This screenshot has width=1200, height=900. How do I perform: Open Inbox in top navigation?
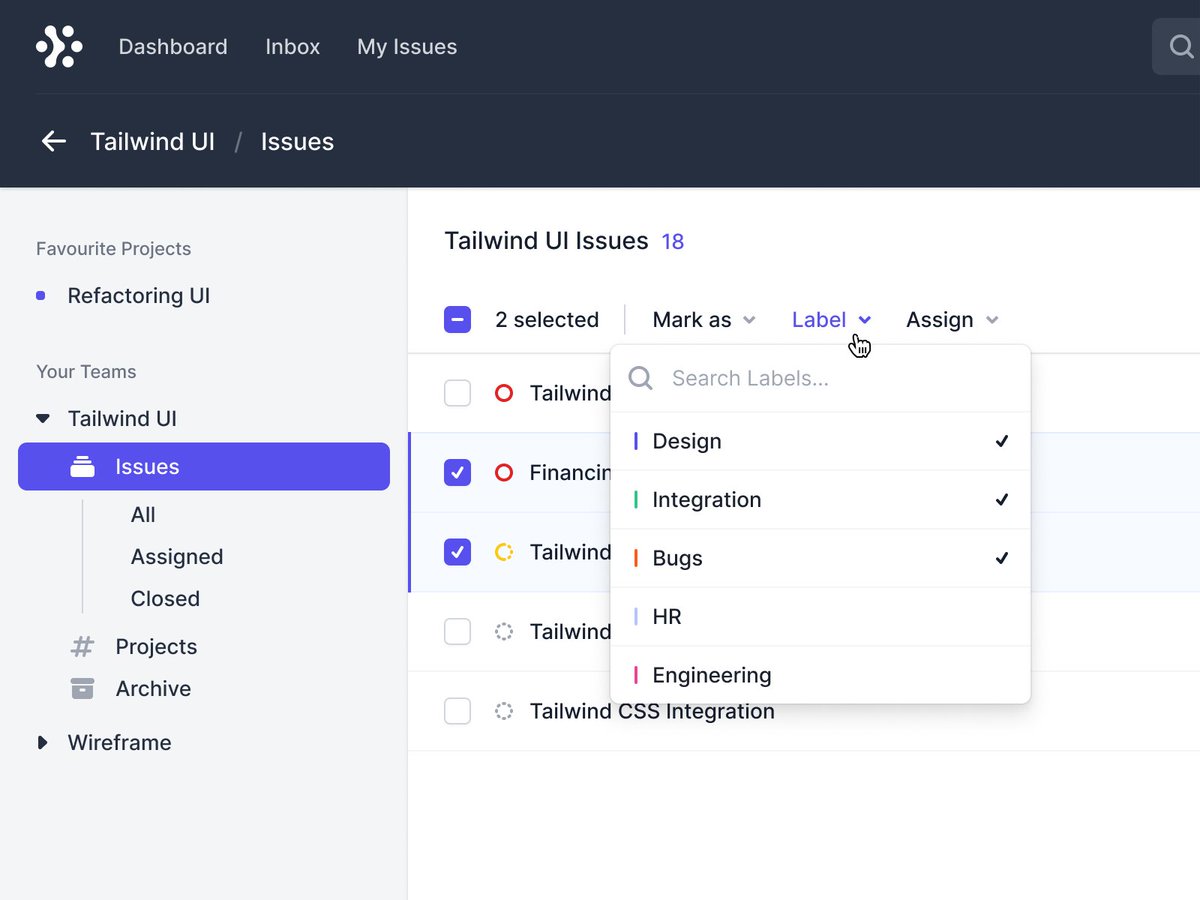(x=293, y=47)
